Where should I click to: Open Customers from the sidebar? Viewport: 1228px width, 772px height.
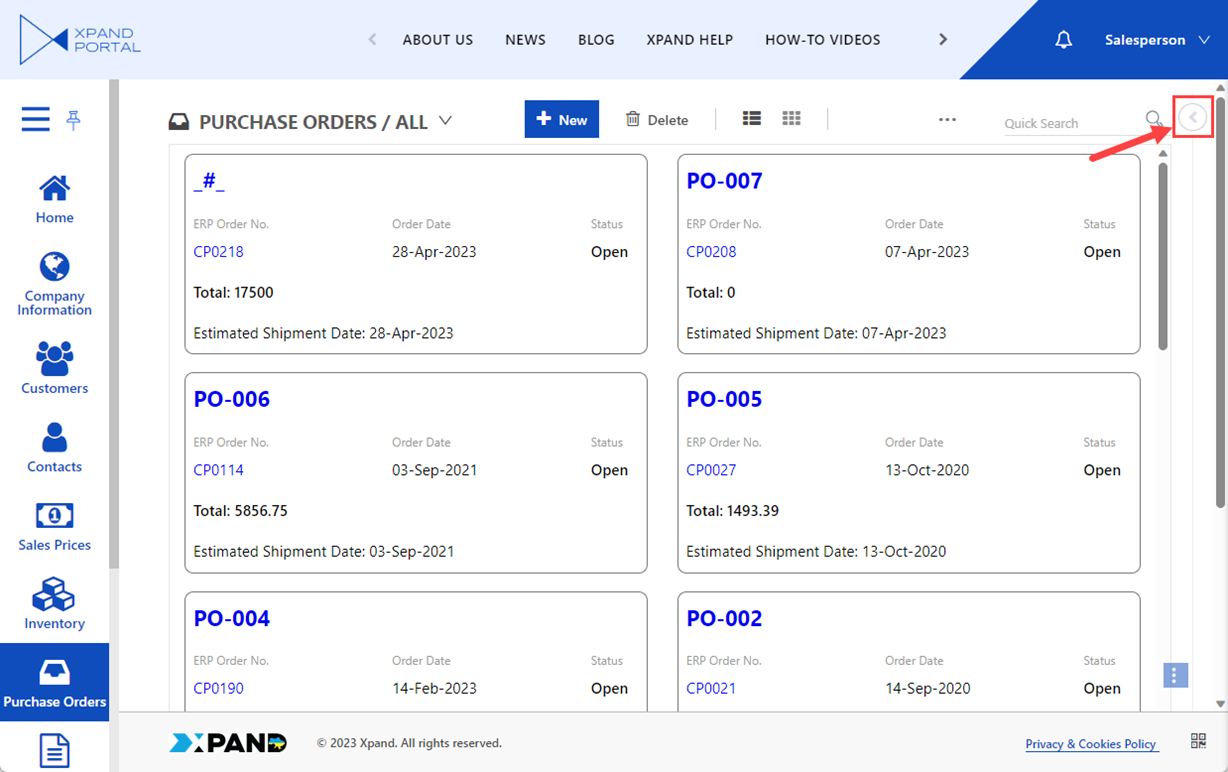[x=54, y=367]
